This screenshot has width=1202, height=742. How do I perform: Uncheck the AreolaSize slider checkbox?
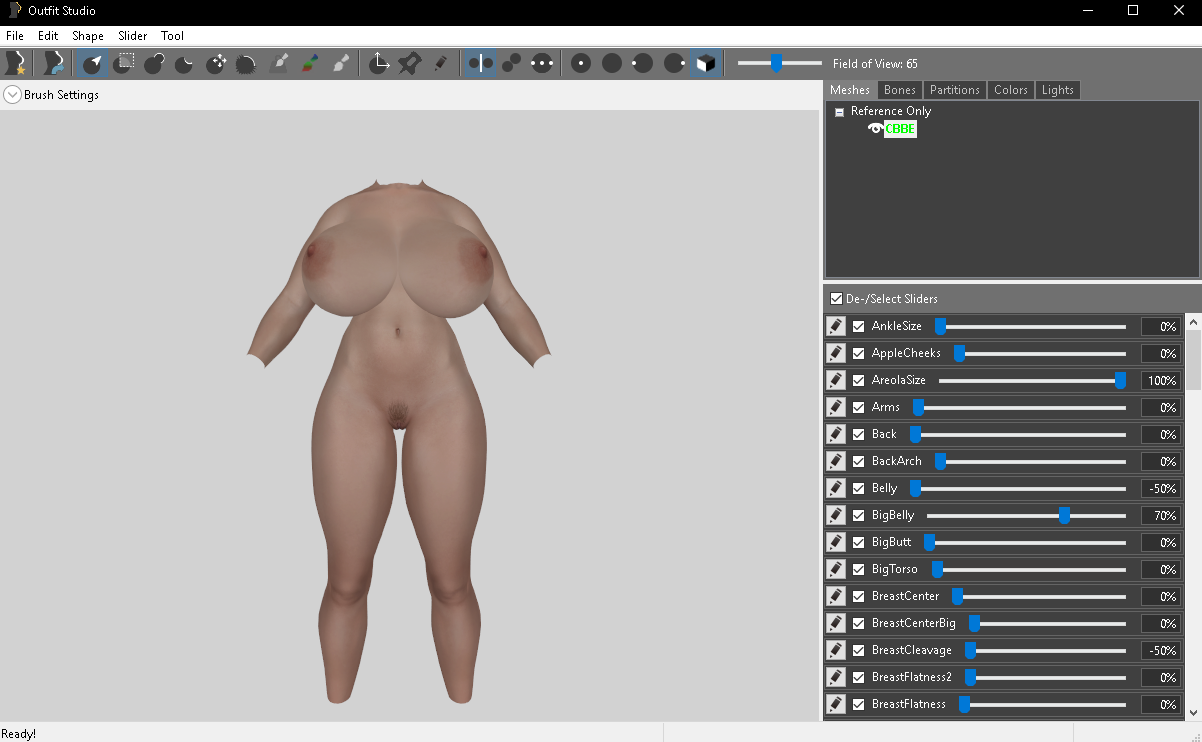click(x=858, y=381)
